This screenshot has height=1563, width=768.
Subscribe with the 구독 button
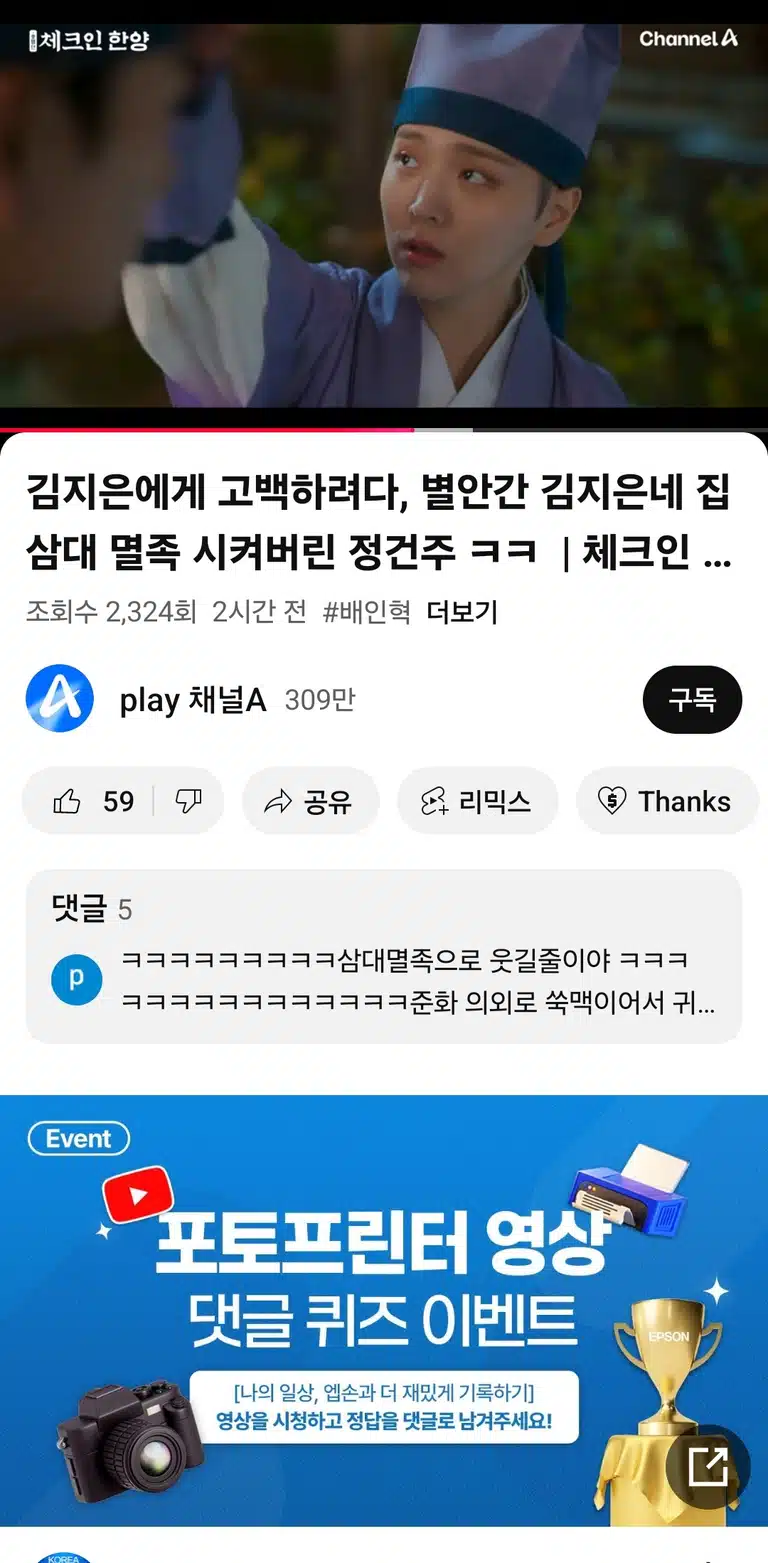pos(692,699)
